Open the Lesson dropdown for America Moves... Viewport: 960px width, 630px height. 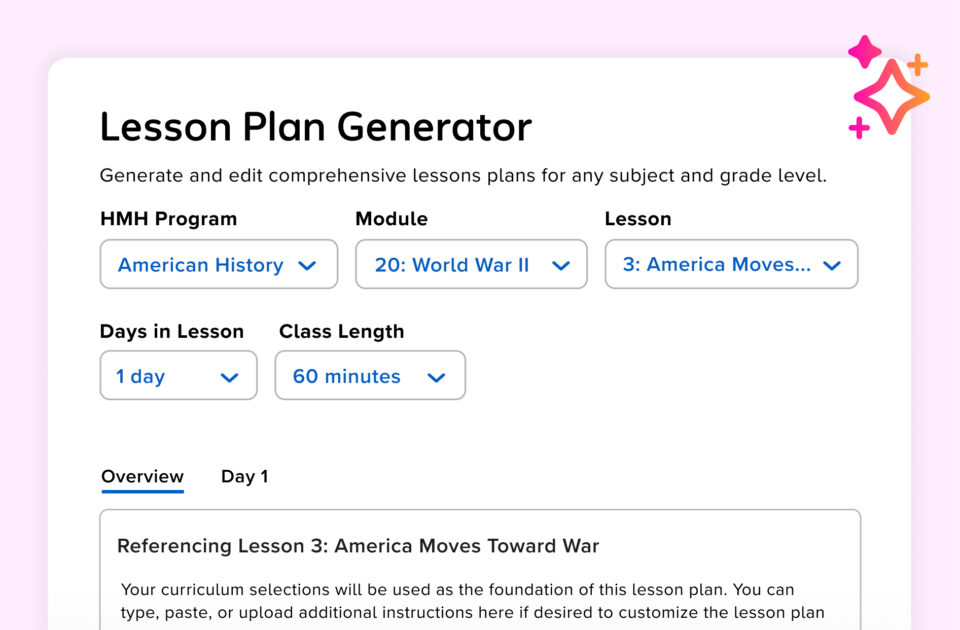(x=730, y=264)
